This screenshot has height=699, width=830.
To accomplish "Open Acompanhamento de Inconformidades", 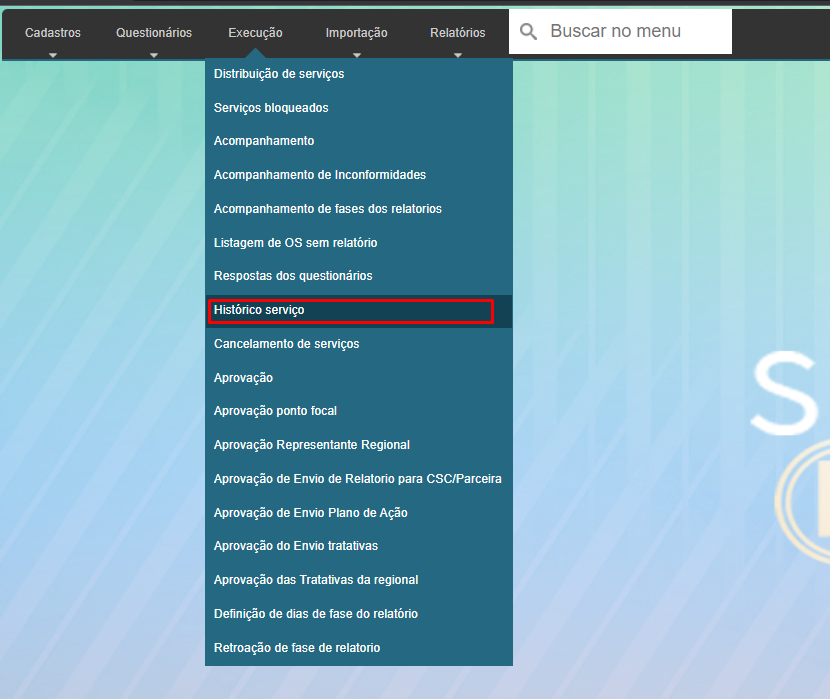I will point(320,175).
